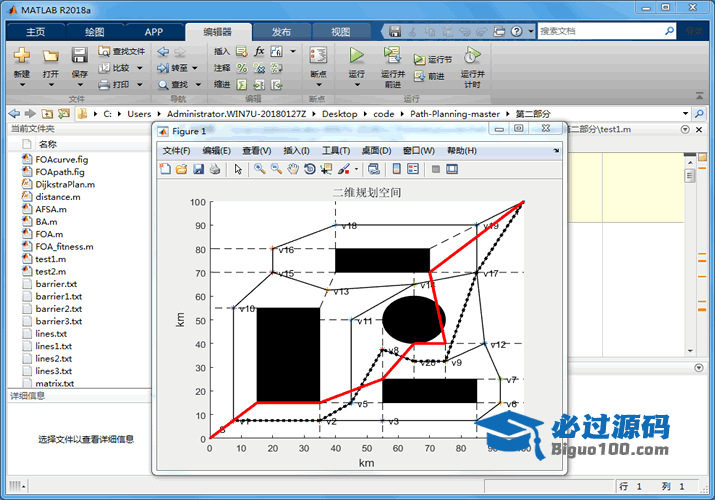Image resolution: width=715 pixels, height=500 pixels.
Task: Open dropdown arrow under Save (保存)
Action: click(x=80, y=85)
